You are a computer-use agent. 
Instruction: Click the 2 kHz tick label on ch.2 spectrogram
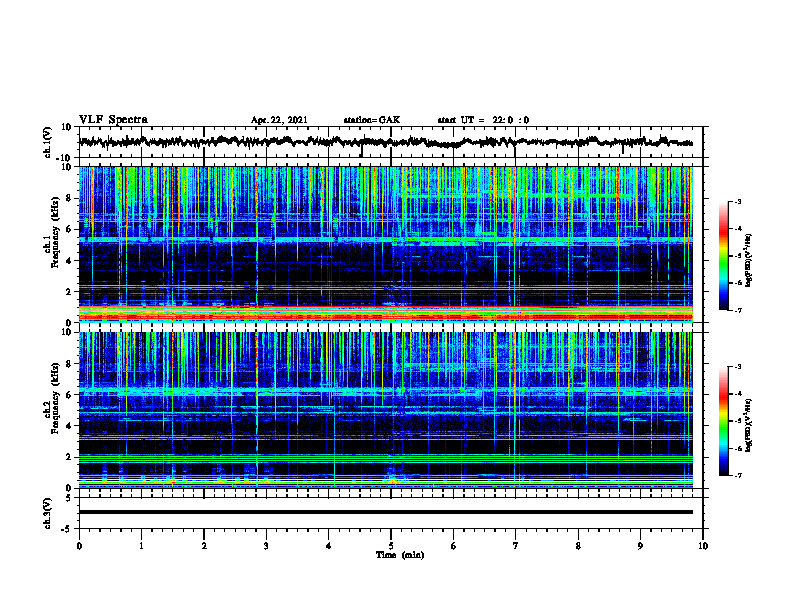[x=70, y=457]
